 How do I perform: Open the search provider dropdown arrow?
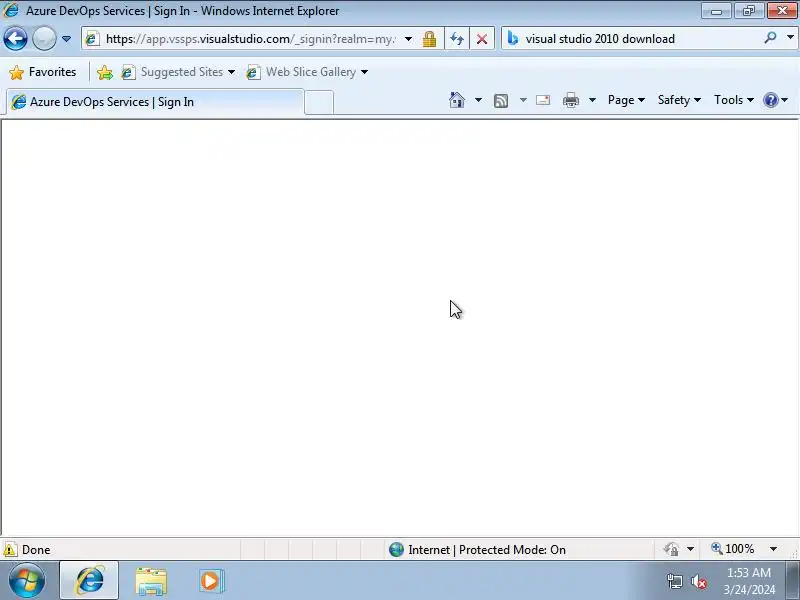[x=790, y=38]
